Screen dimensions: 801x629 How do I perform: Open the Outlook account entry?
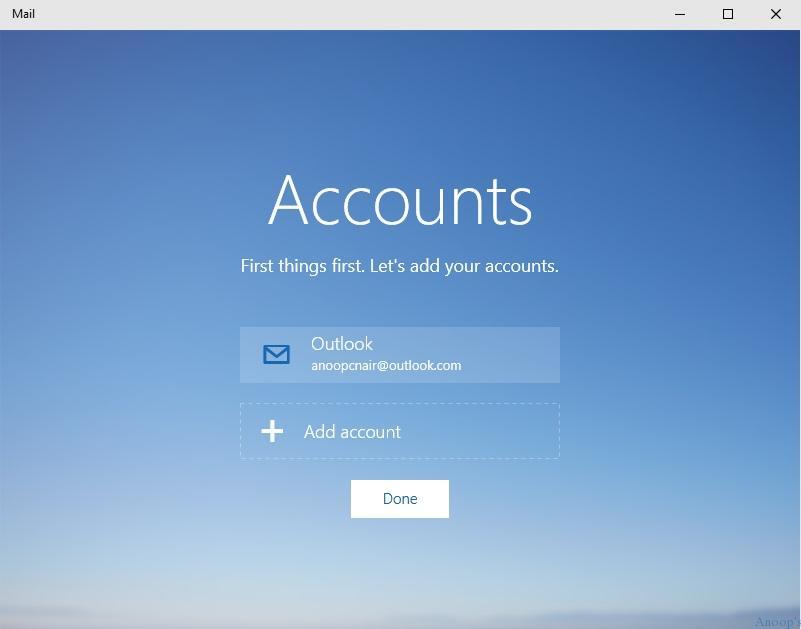[400, 355]
